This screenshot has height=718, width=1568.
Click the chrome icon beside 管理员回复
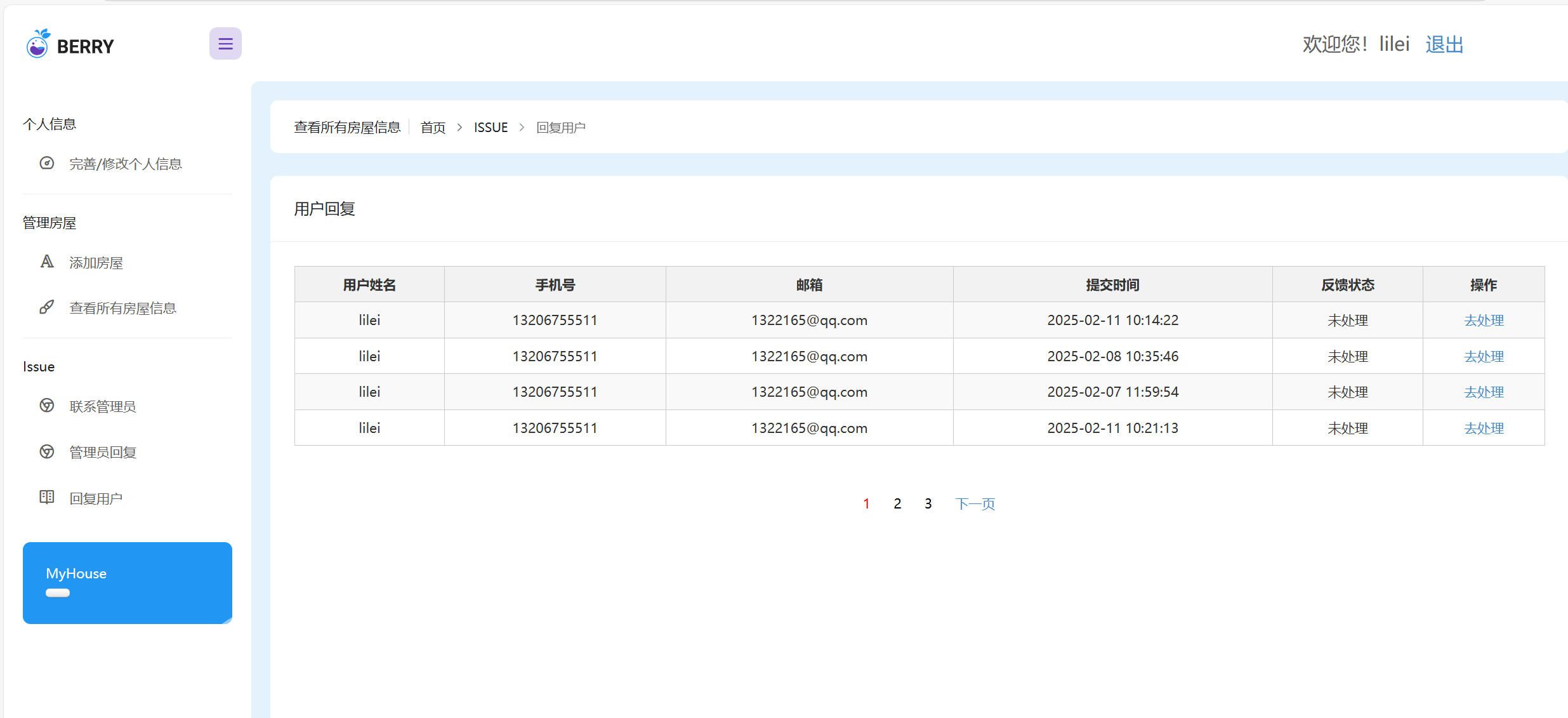47,451
